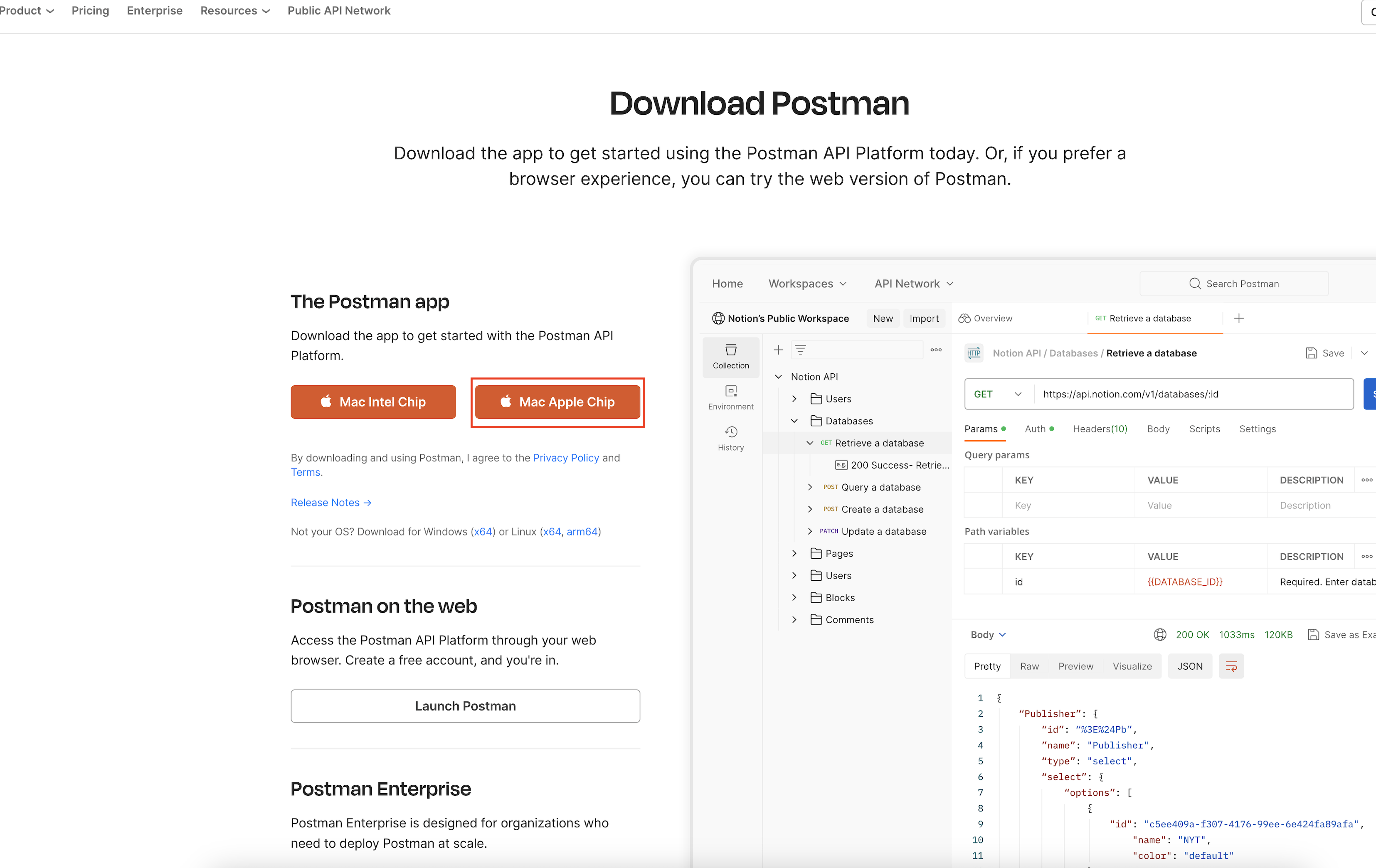Click the New button in workspace
The image size is (1376, 868).
click(882, 318)
